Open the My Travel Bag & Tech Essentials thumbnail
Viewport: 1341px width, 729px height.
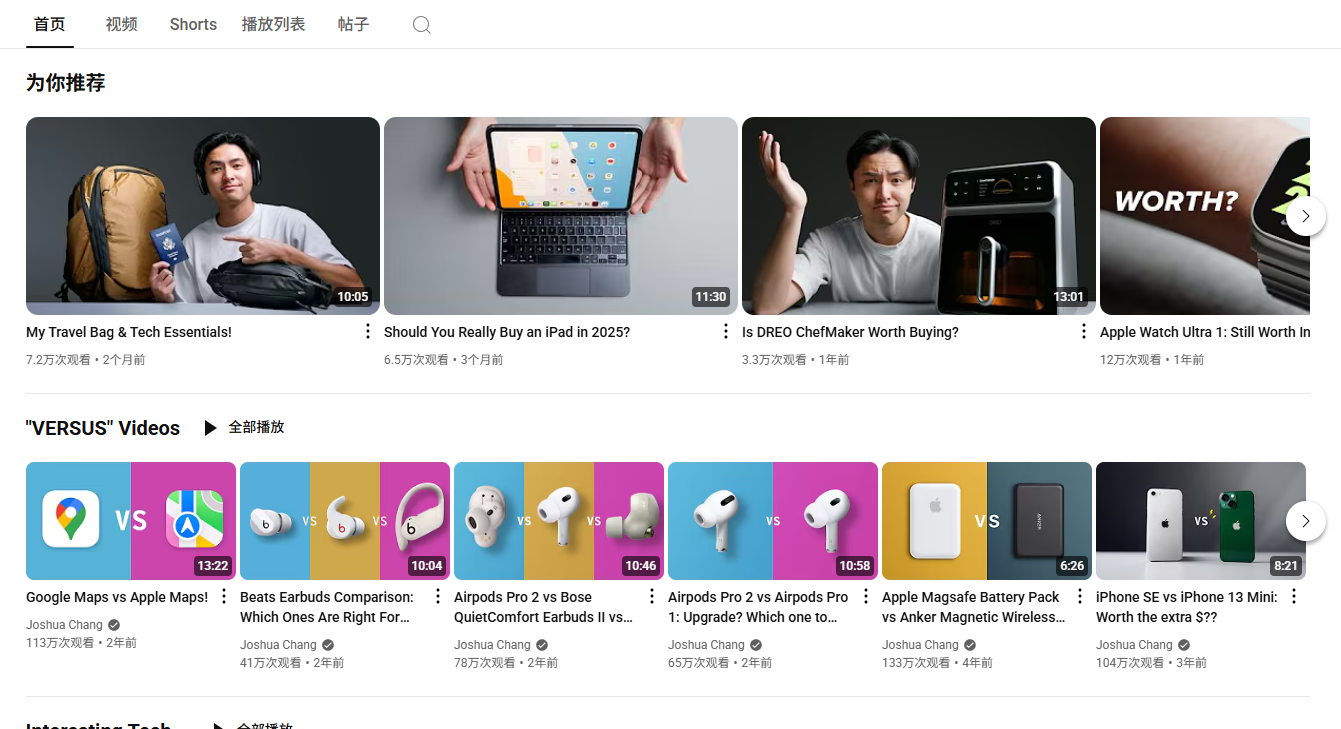tap(202, 215)
